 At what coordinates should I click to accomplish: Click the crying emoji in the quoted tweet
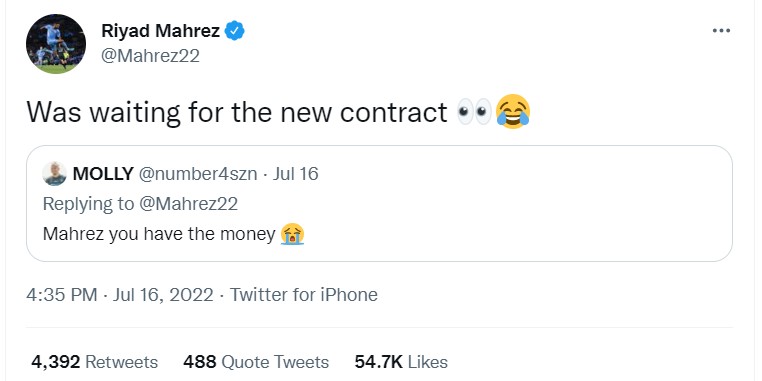292,234
